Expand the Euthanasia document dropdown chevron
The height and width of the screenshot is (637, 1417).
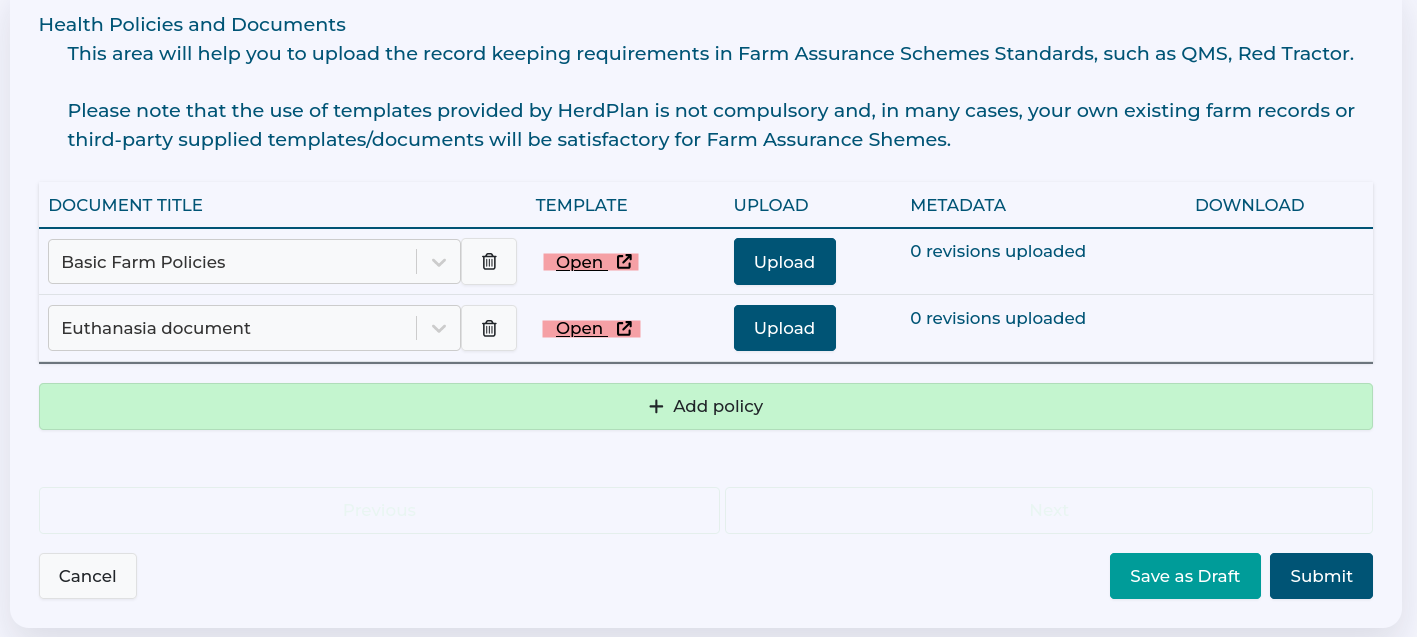click(x=438, y=328)
